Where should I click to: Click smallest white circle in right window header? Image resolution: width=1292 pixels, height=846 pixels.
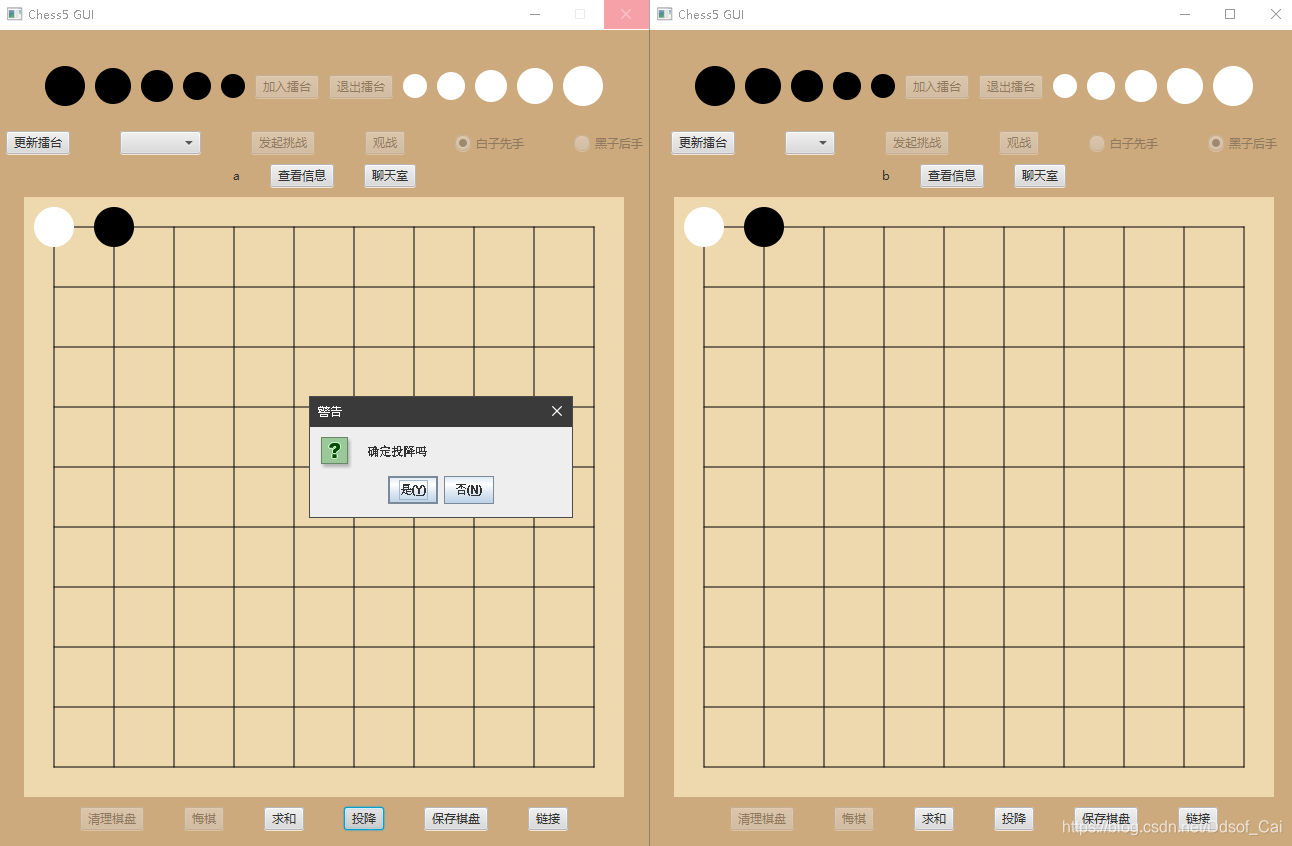click(1065, 86)
